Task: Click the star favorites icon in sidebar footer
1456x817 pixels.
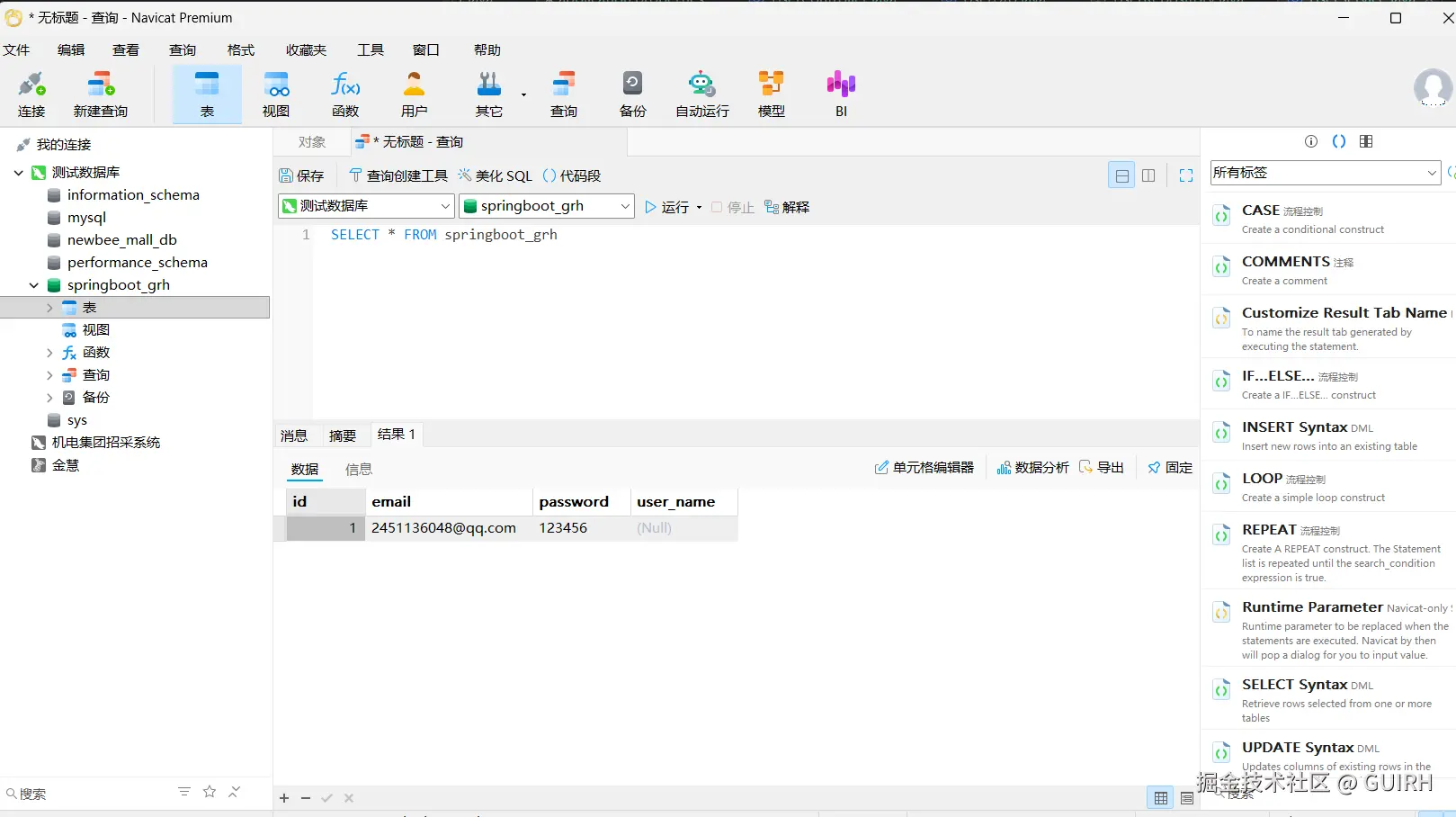Action: (x=210, y=792)
